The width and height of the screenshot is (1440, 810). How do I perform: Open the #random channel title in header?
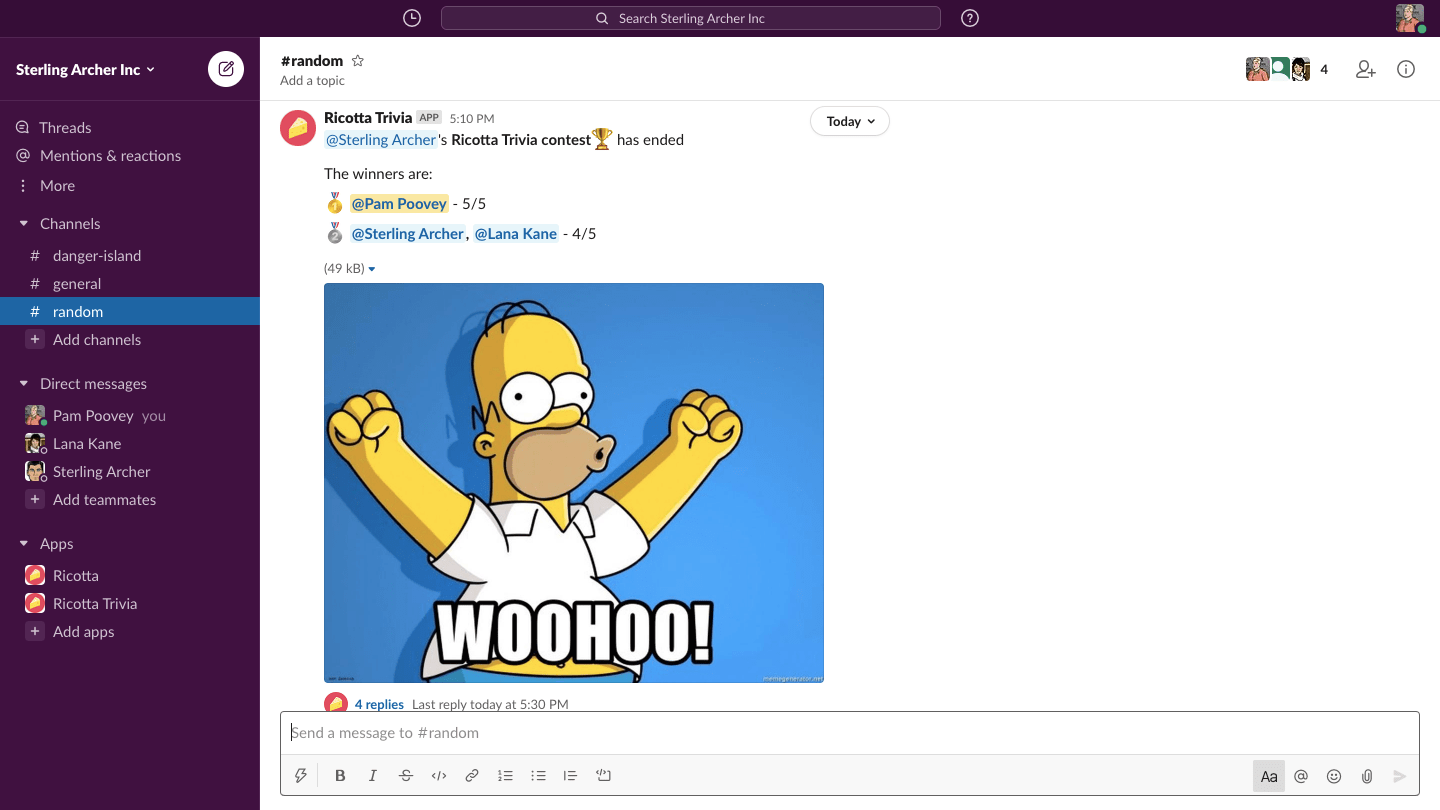pos(312,61)
